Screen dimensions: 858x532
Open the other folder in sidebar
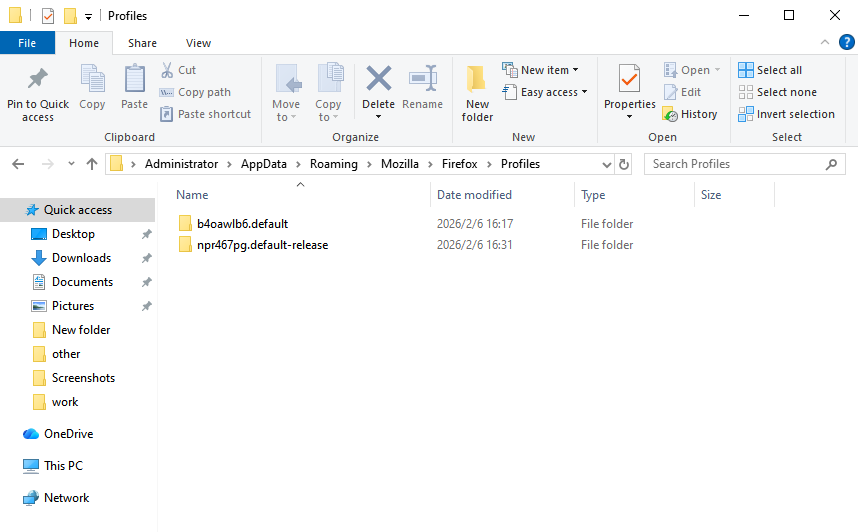pyautogui.click(x=66, y=354)
